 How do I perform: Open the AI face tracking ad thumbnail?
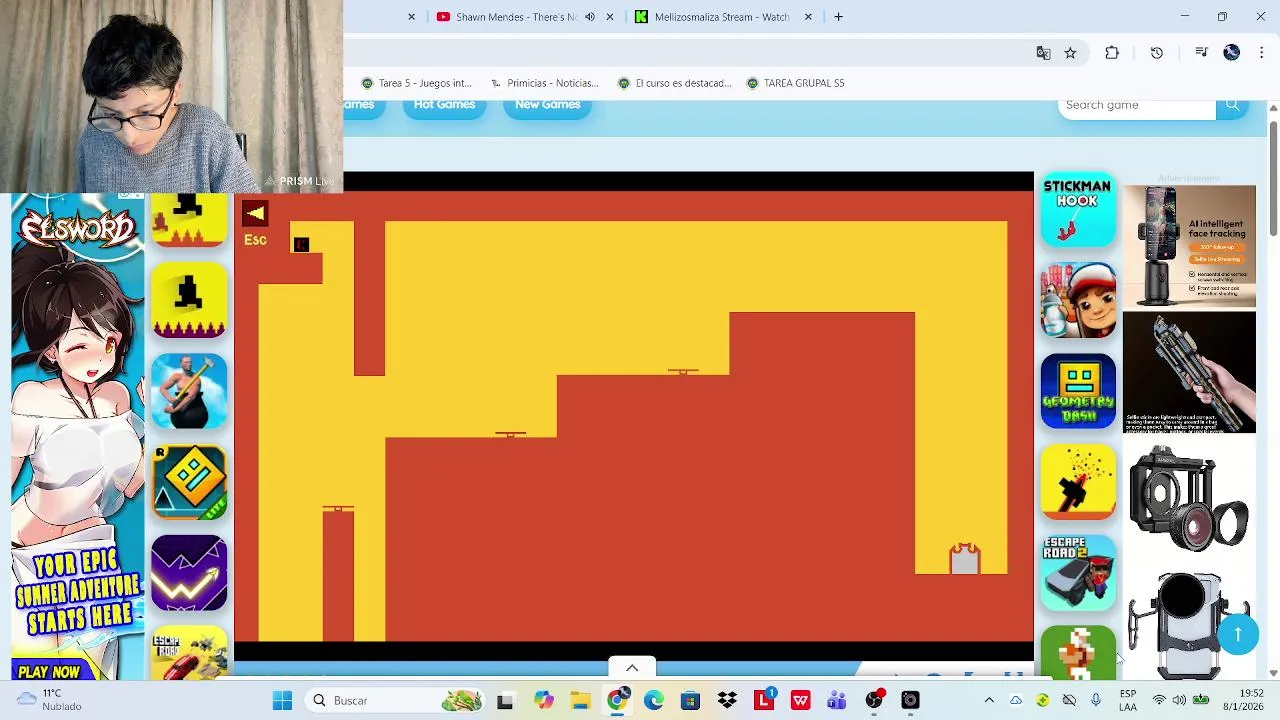[1189, 246]
